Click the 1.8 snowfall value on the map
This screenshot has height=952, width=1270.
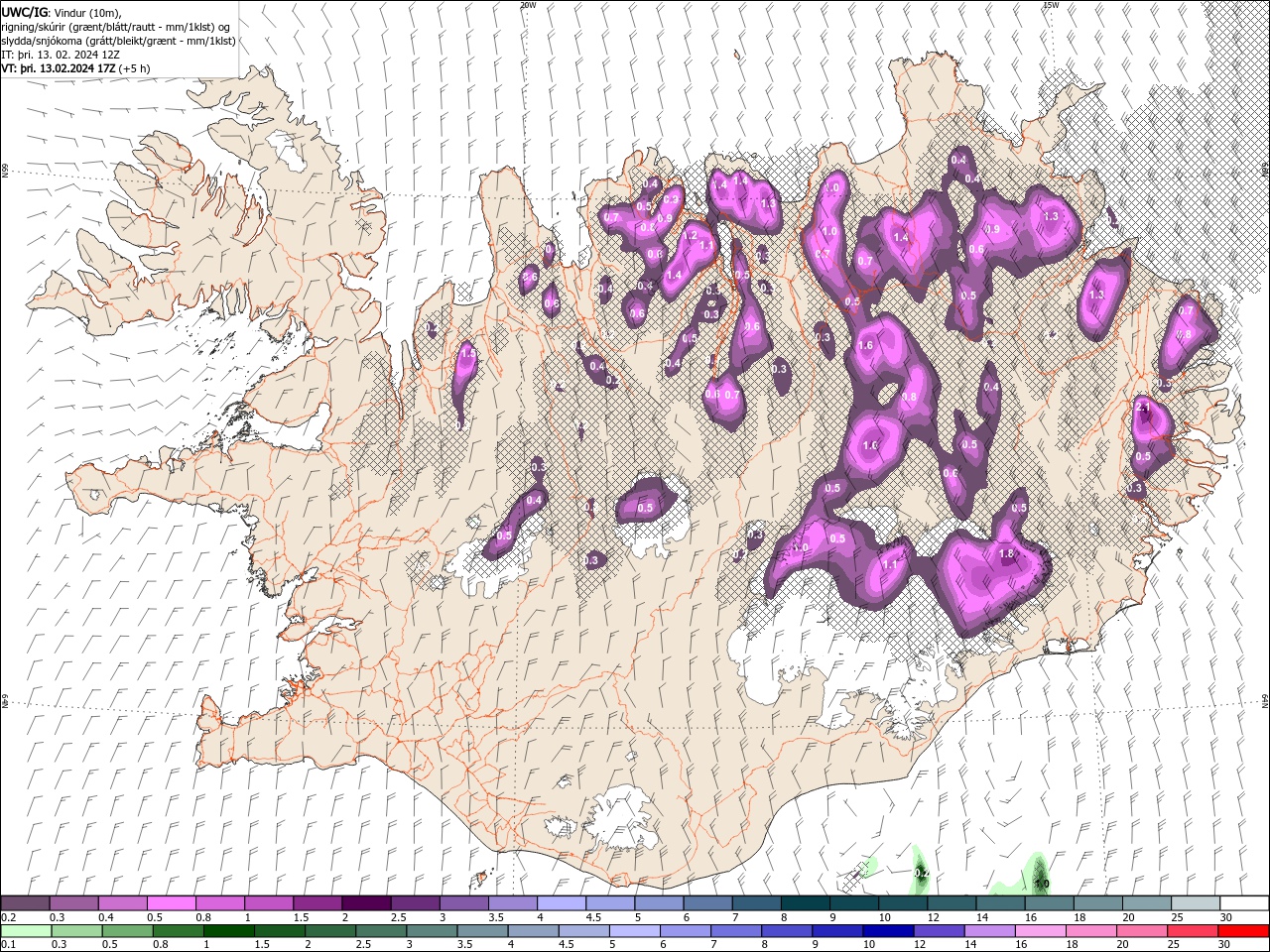pyautogui.click(x=1006, y=554)
